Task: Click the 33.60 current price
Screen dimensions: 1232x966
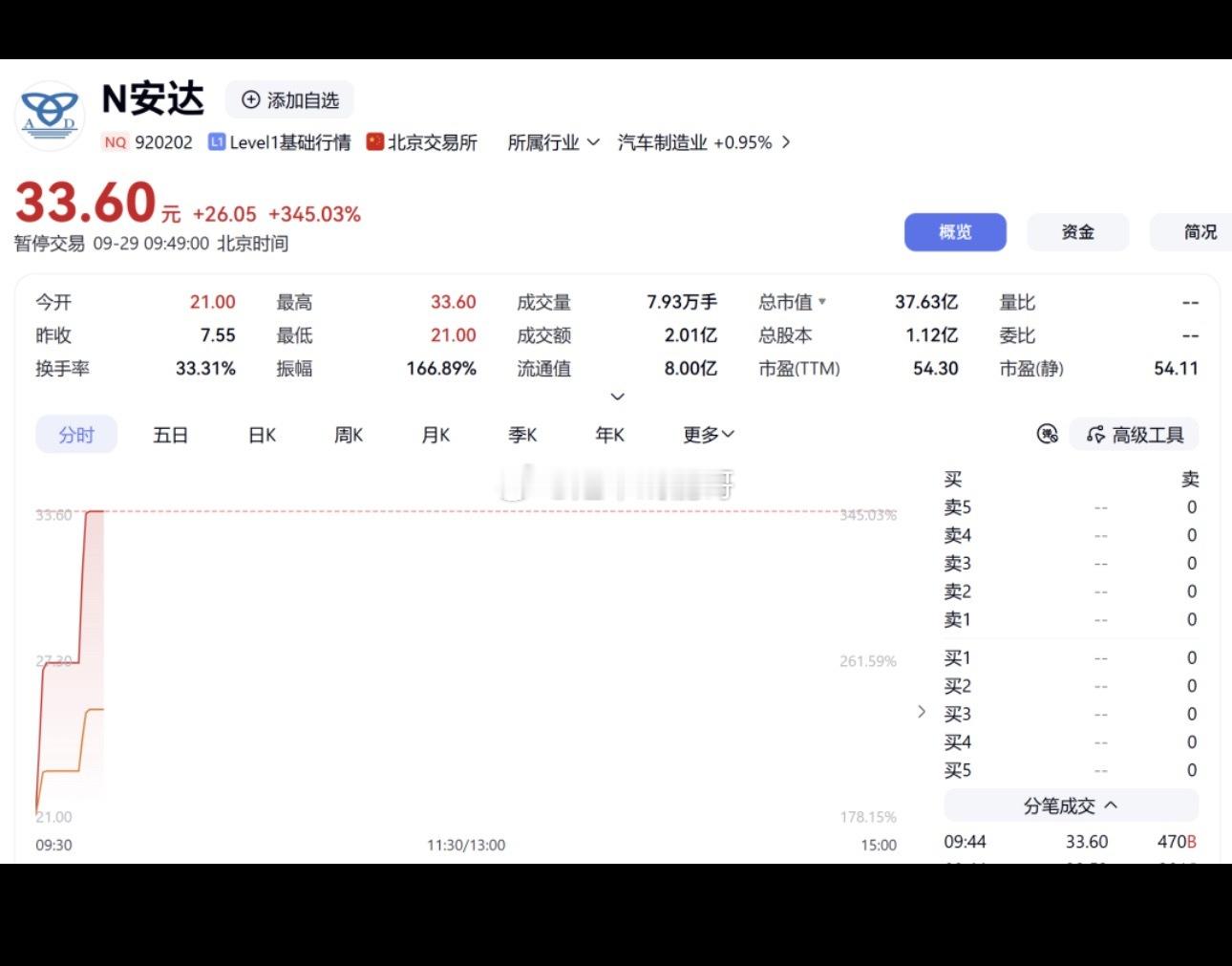Action: tap(86, 203)
